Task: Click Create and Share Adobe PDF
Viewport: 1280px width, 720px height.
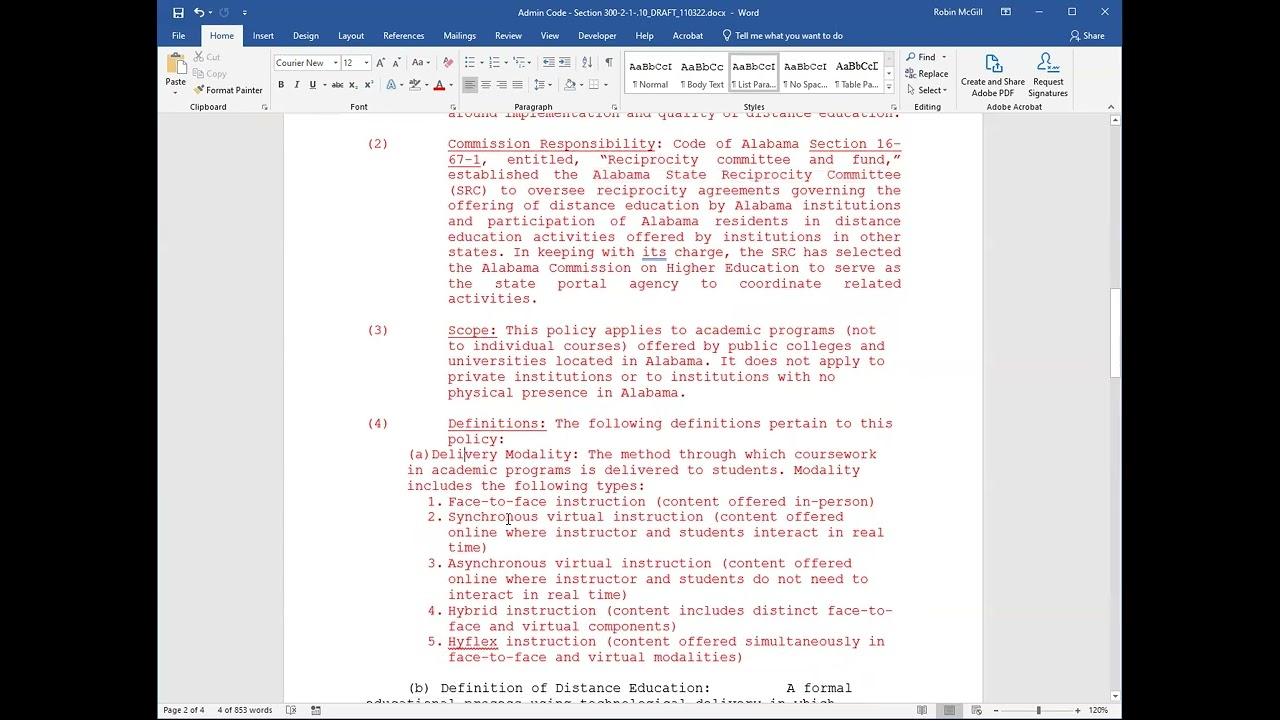Action: coord(993,76)
